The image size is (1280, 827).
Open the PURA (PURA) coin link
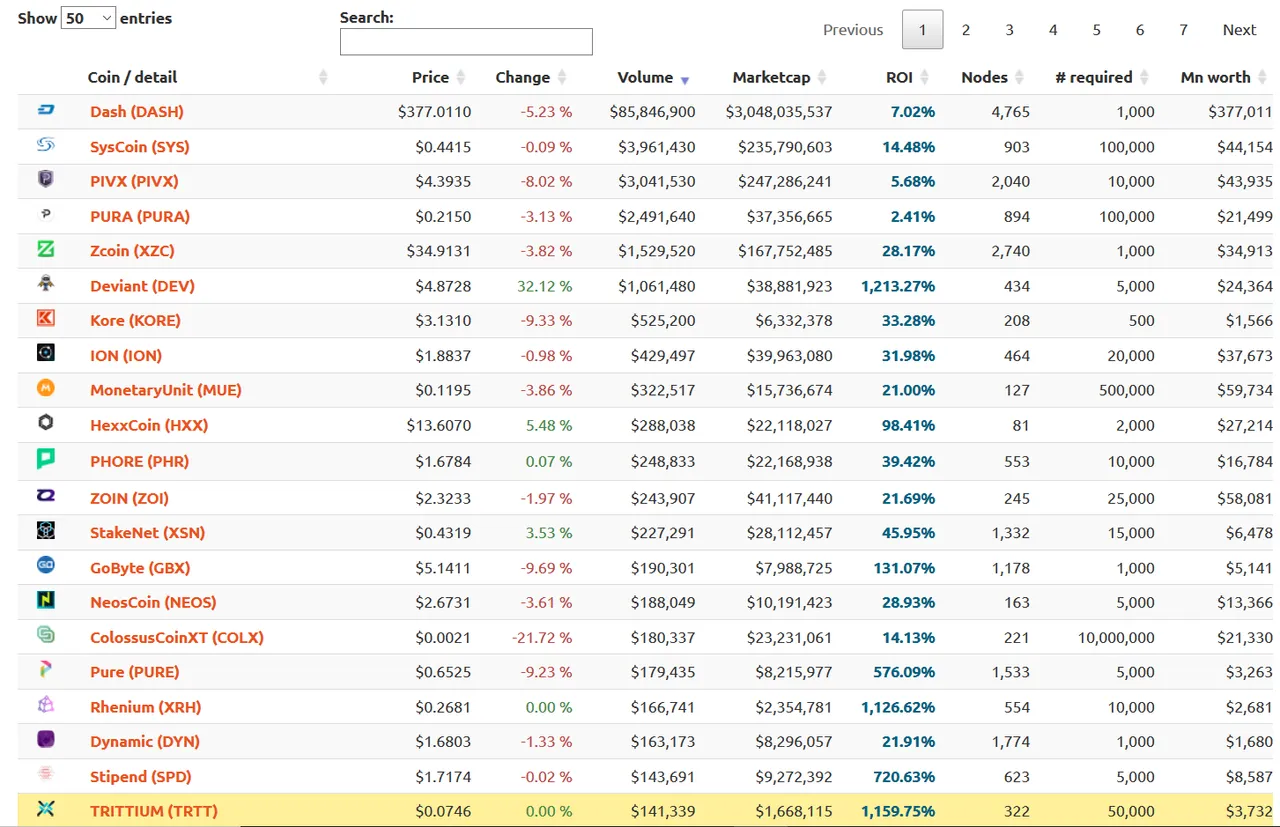pyautogui.click(x=140, y=216)
